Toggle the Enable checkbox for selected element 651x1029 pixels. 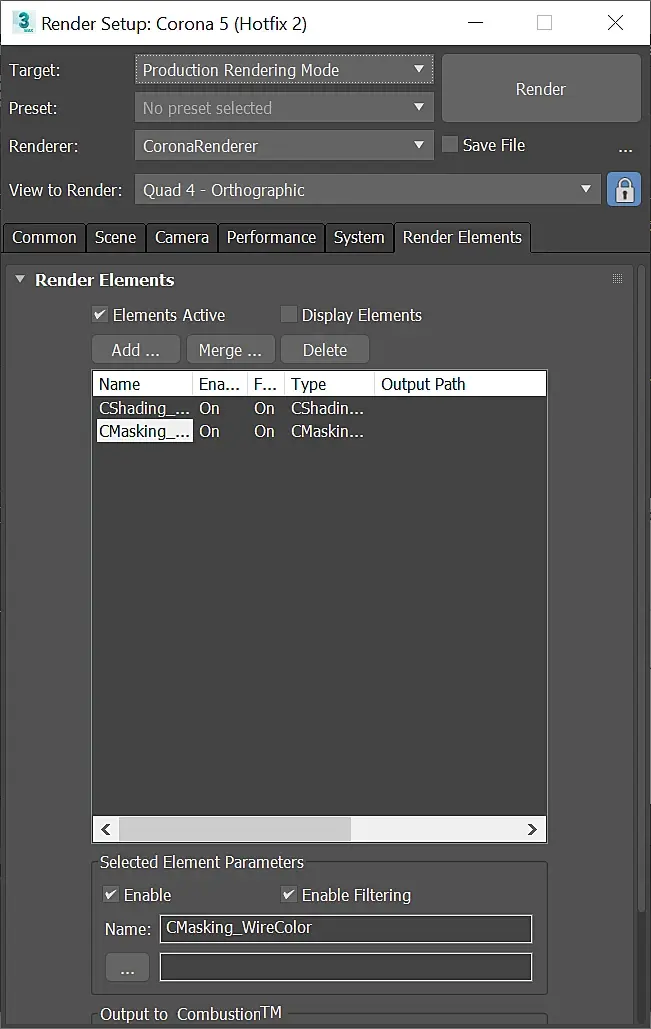(x=111, y=894)
